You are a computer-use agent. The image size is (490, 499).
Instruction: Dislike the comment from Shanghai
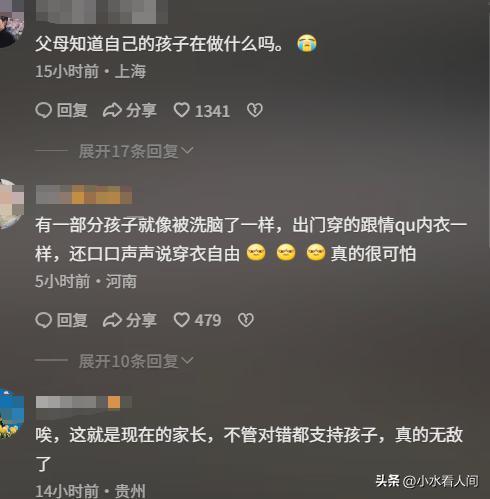pos(255,110)
